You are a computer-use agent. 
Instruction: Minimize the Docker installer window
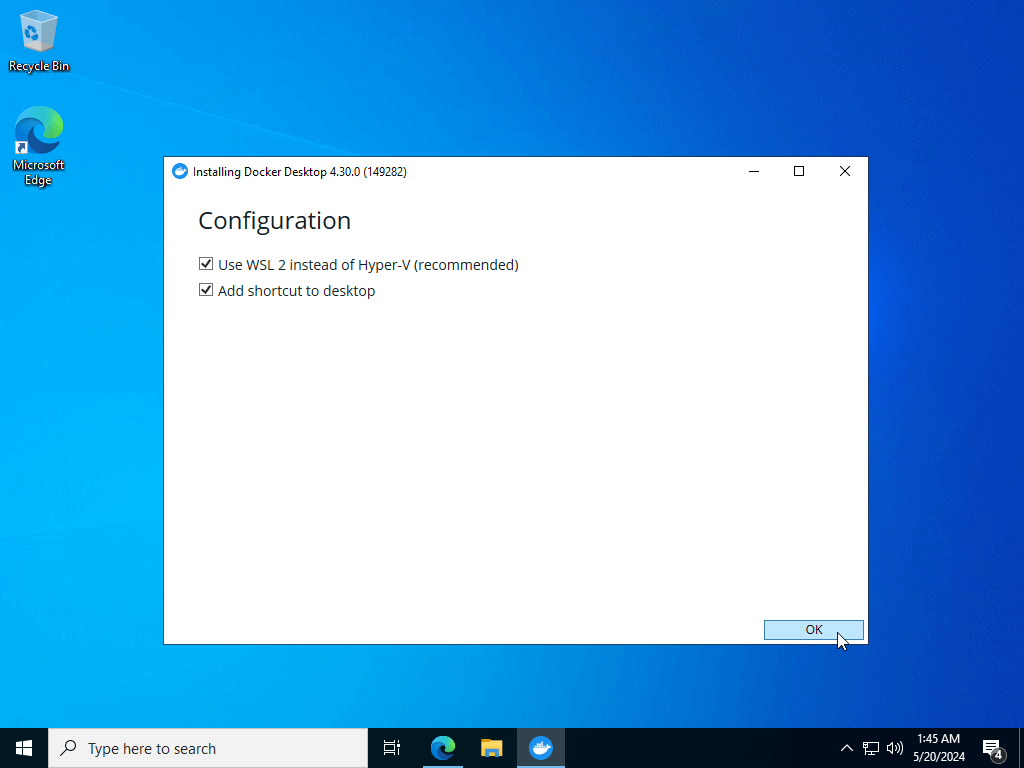(754, 171)
